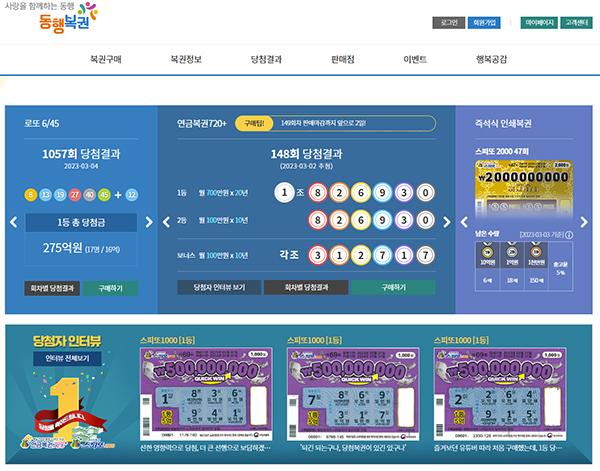Click the 1057회 당첨결과 title
This screenshot has width=600, height=471.
[x=81, y=154]
